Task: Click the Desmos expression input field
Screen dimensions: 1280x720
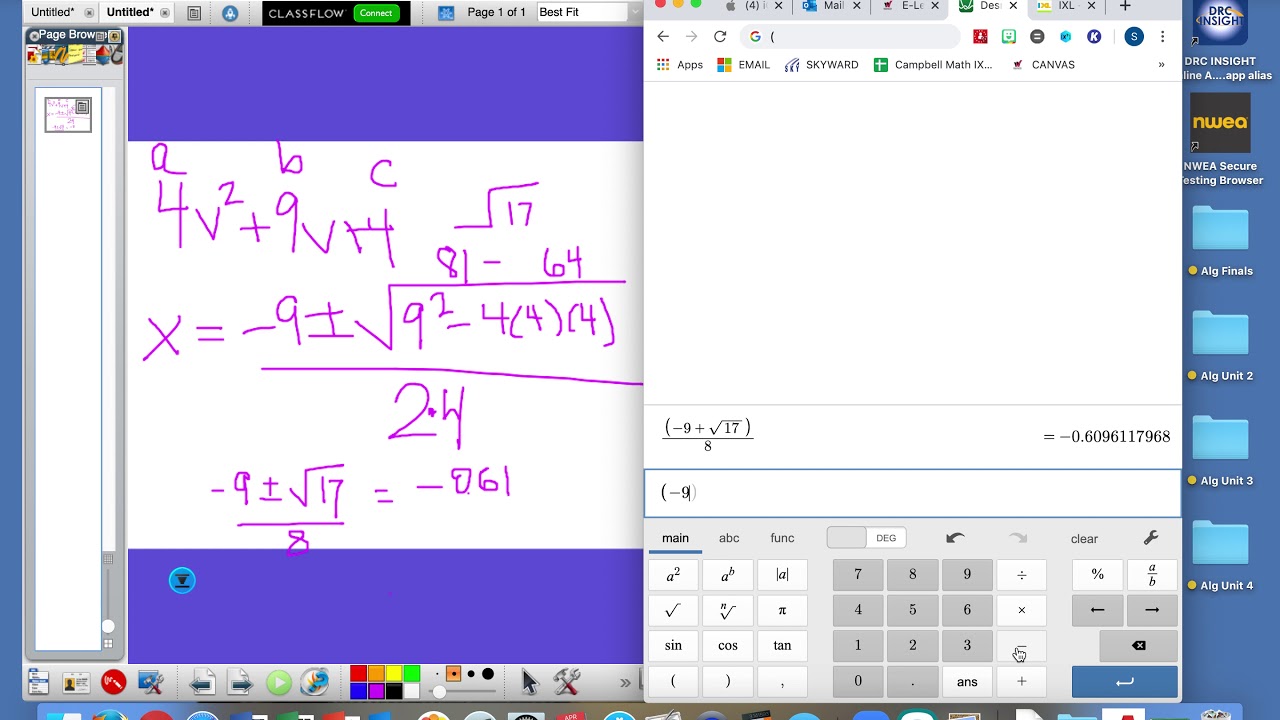Action: 912,492
